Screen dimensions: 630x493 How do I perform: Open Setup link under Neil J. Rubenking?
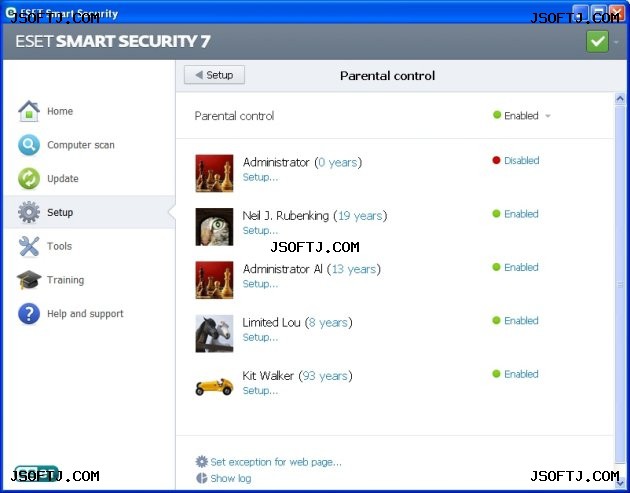(x=260, y=231)
